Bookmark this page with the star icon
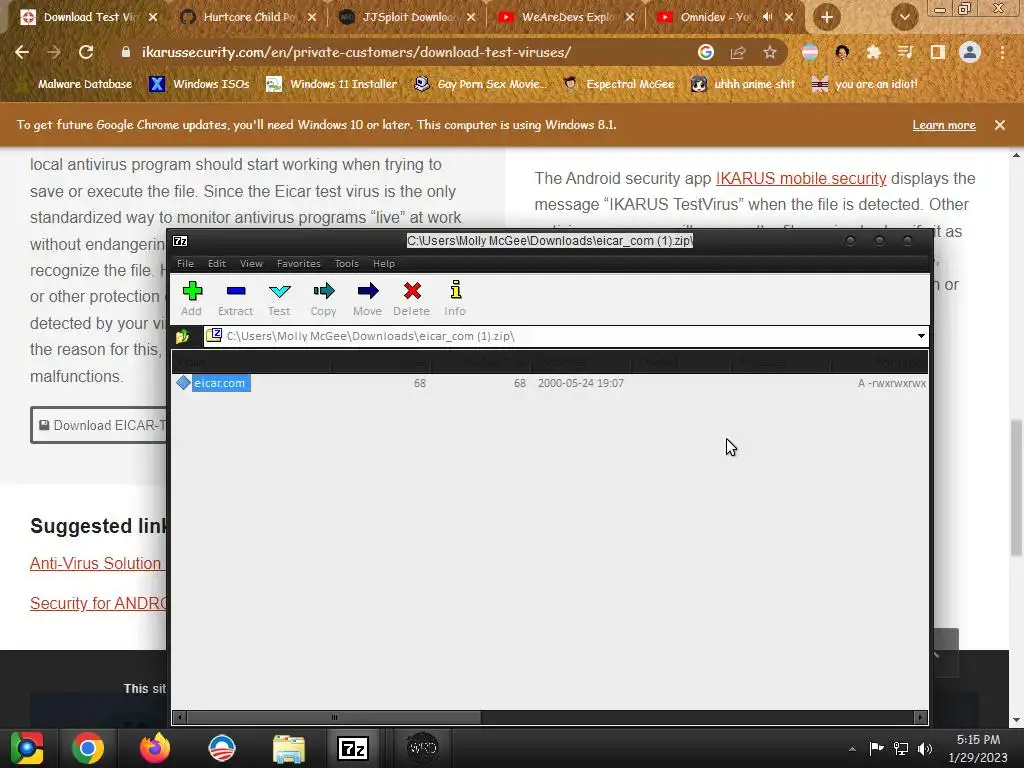The width and height of the screenshot is (1024, 768). tap(770, 52)
